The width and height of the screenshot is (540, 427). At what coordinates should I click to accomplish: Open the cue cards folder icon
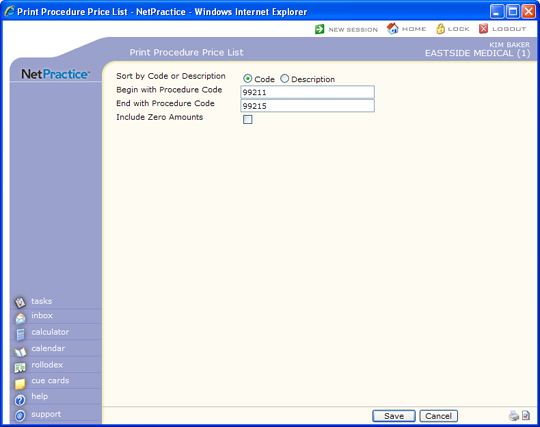(20, 384)
